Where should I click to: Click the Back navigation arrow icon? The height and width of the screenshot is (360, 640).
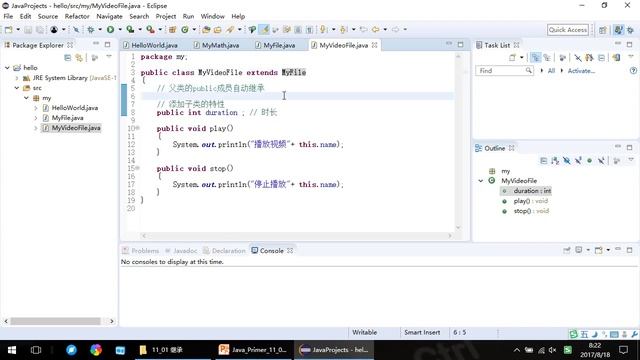point(375,29)
